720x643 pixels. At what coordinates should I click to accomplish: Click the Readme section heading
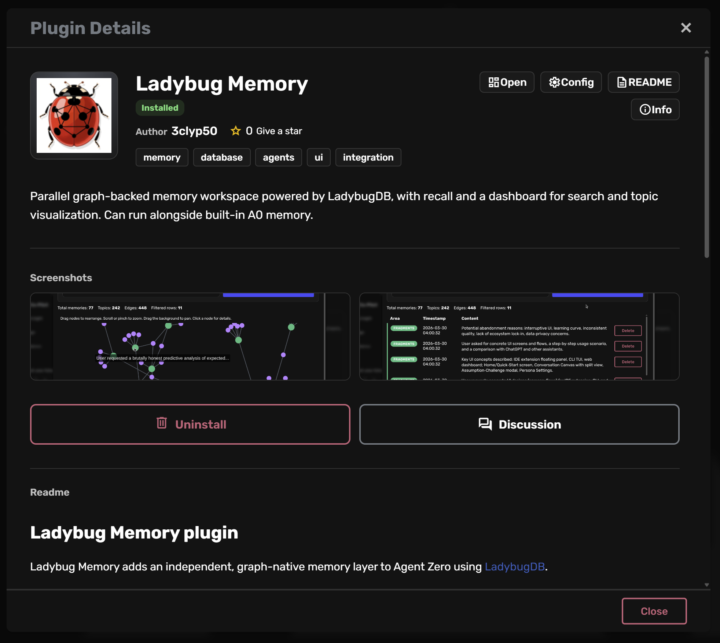tap(50, 492)
